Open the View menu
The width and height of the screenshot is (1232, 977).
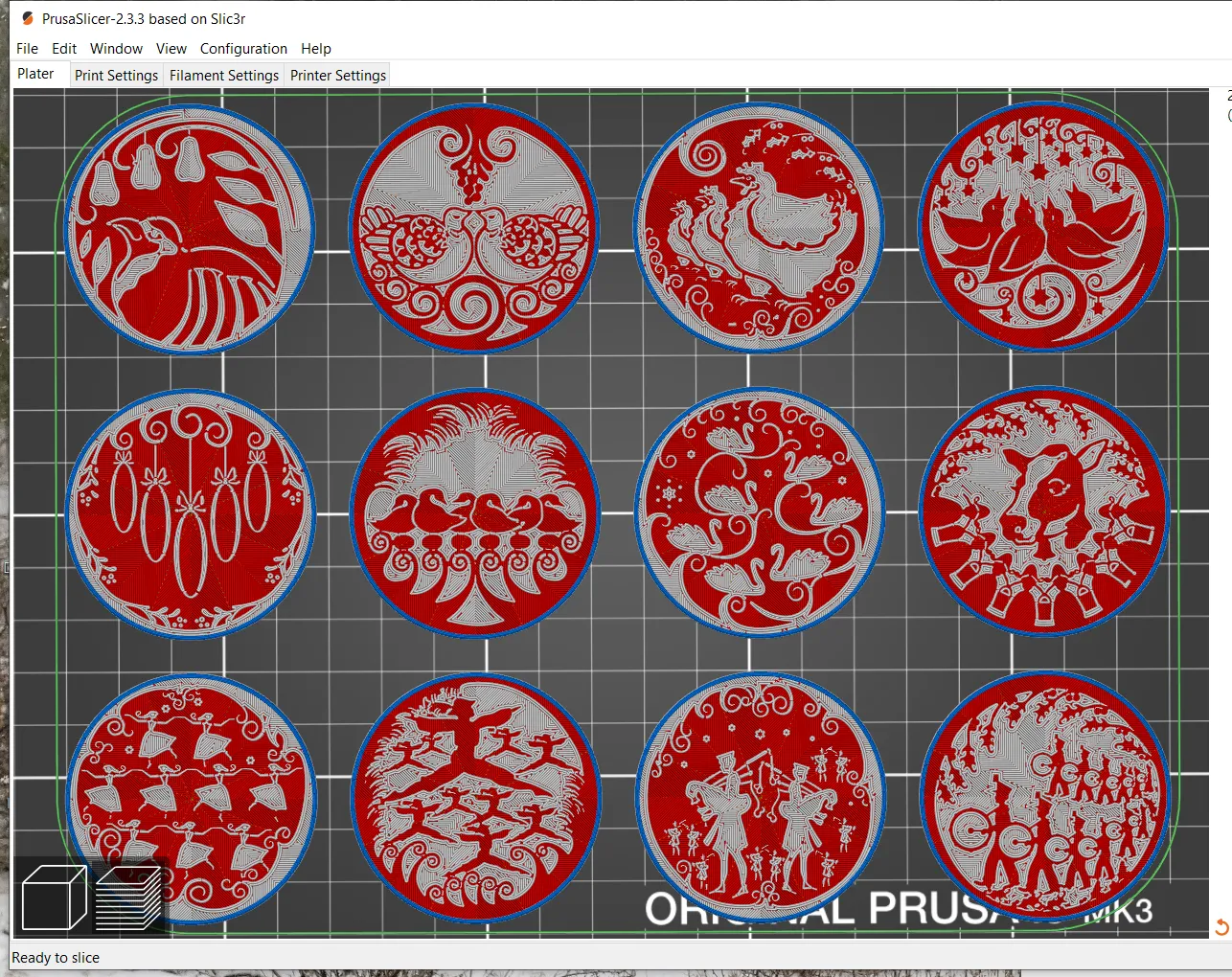171,48
